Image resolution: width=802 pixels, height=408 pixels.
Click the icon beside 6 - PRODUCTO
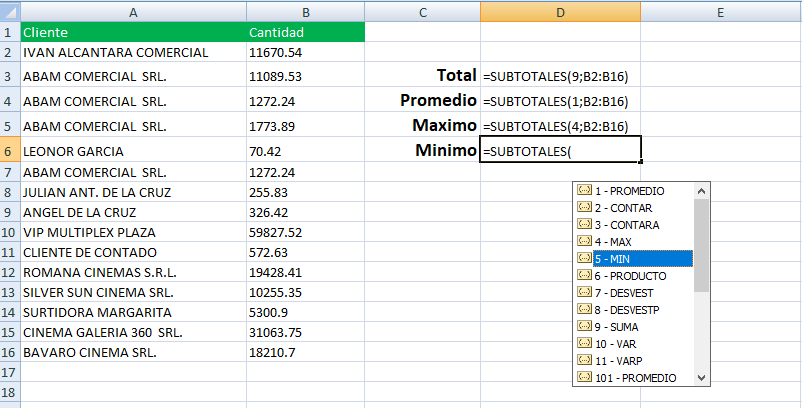pyautogui.click(x=584, y=276)
